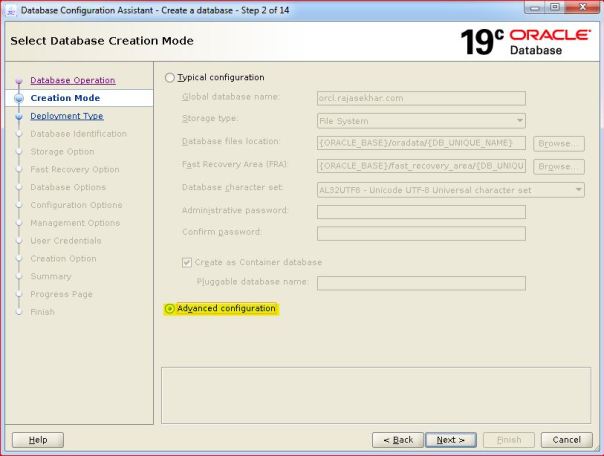Open the Database Operation step link
Viewport: 604px width, 456px height.
pyautogui.click(x=72, y=80)
